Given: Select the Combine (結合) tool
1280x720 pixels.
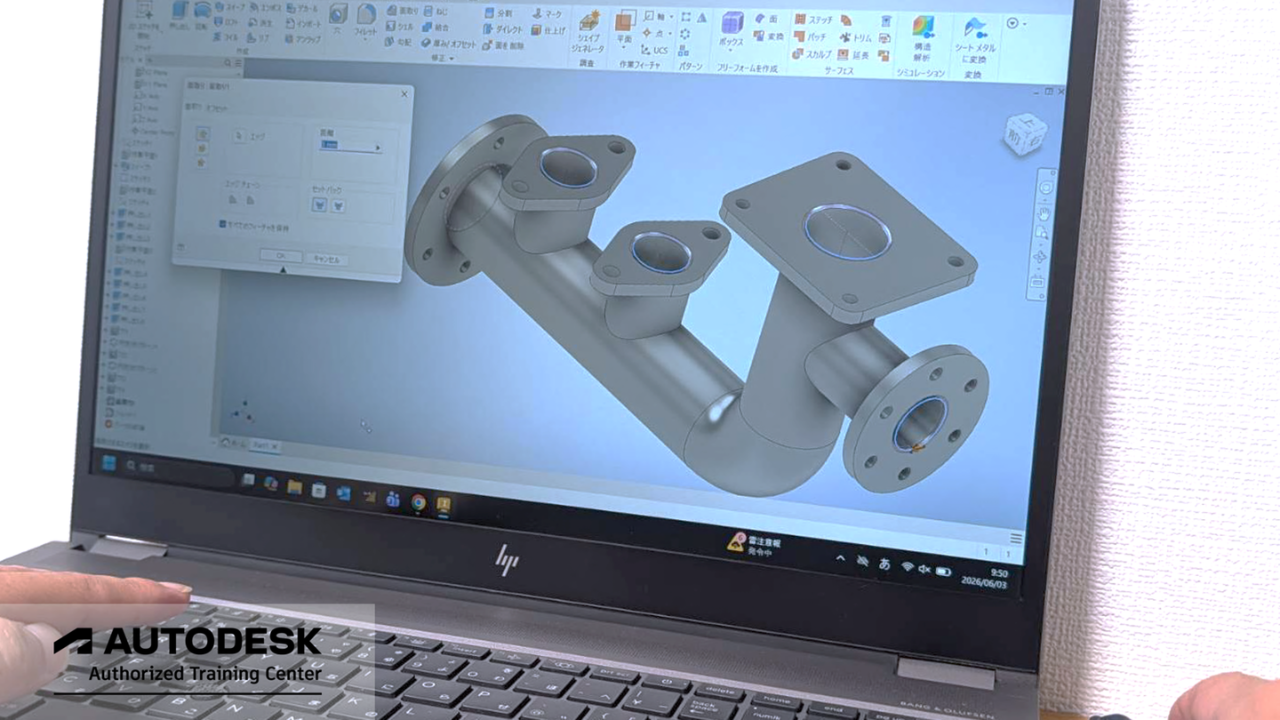Looking at the screenshot, I should coord(437,27).
